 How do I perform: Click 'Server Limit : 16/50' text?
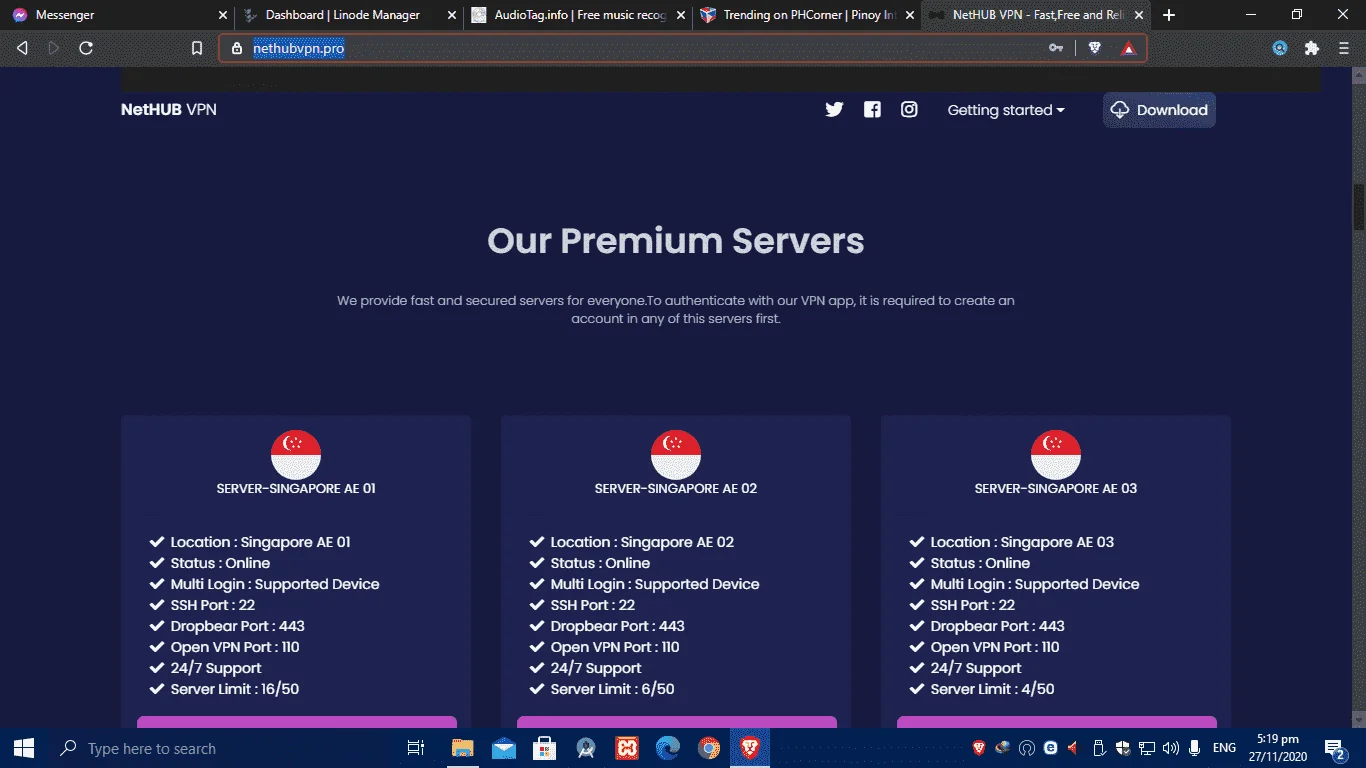[235, 689]
